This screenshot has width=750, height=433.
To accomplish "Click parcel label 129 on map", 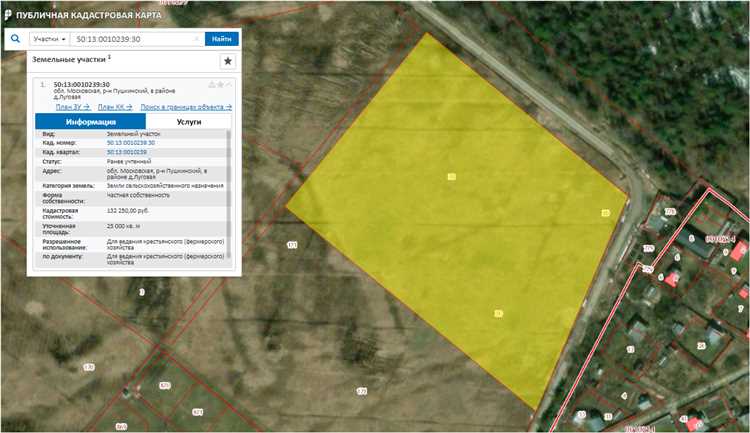I will point(362,391).
